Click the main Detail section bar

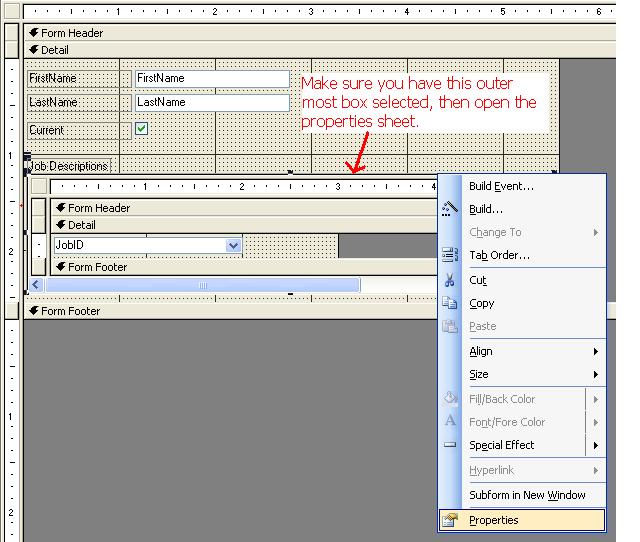320,50
